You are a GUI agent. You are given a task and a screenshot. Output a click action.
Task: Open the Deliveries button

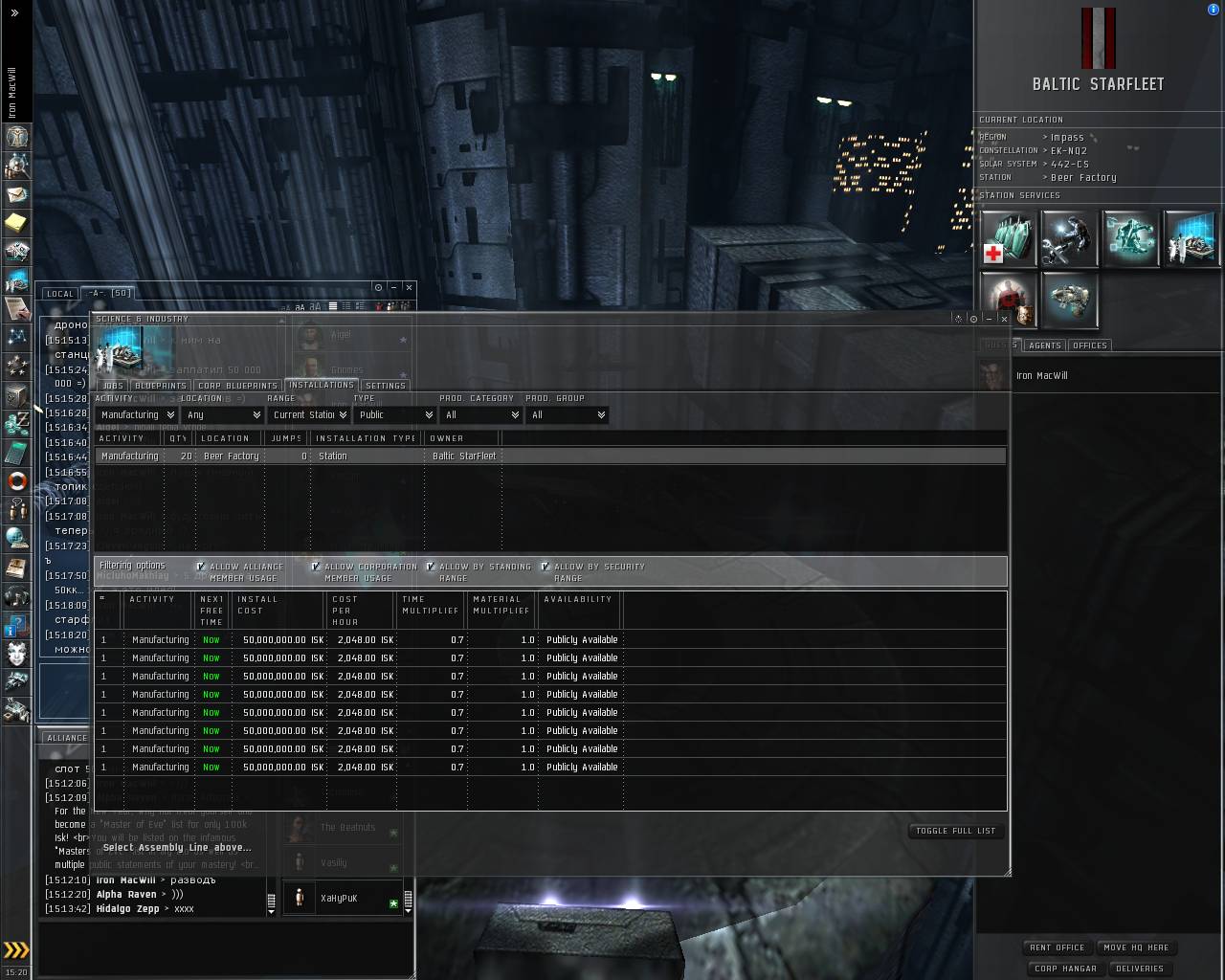point(1140,969)
